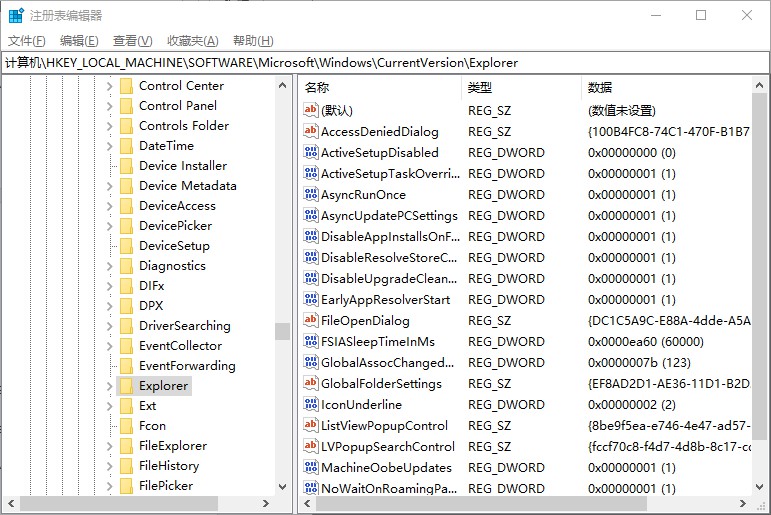Screen dimensions: 771x515
Task: Expand the Control Center tree node
Action: tap(109, 86)
